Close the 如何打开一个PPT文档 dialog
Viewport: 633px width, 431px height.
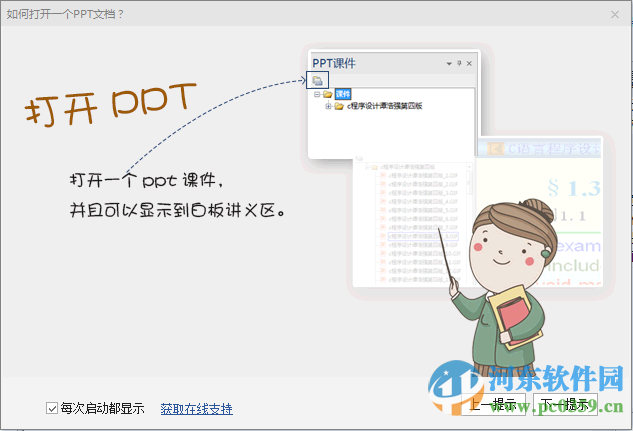615,15
